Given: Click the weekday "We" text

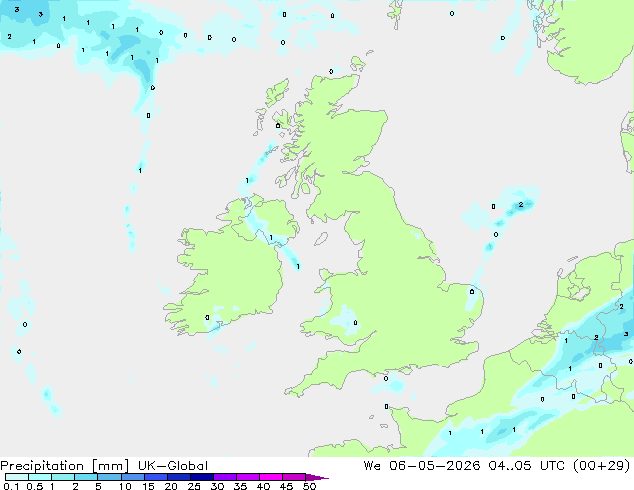Looking at the screenshot, I should pyautogui.click(x=372, y=466).
